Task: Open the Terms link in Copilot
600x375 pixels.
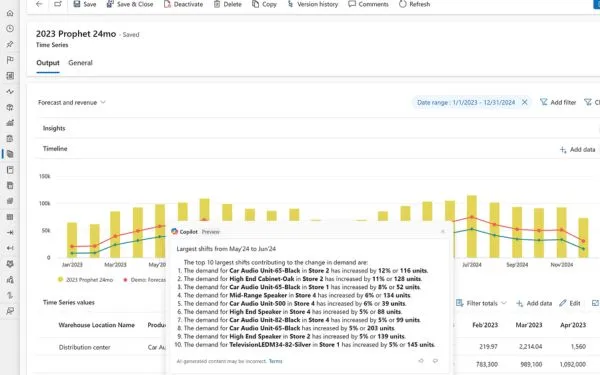Action: pyautogui.click(x=276, y=361)
